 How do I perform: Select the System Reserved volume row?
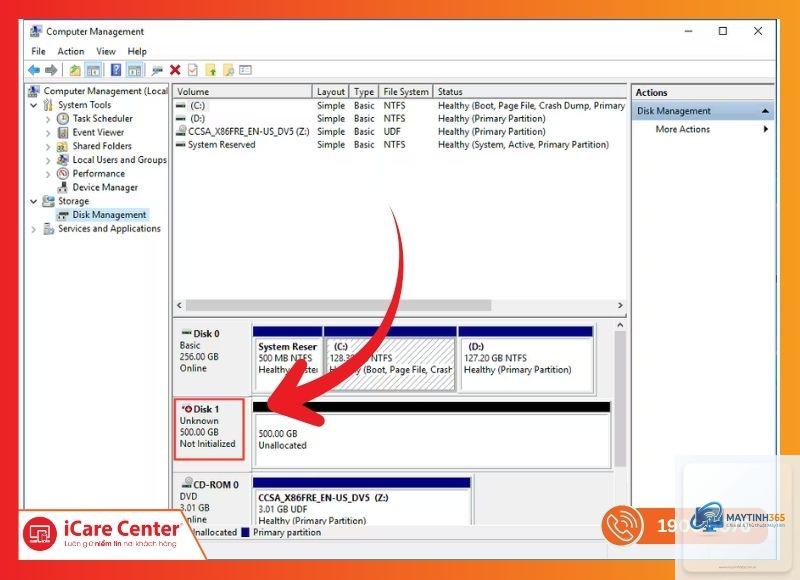pyautogui.click(x=400, y=144)
